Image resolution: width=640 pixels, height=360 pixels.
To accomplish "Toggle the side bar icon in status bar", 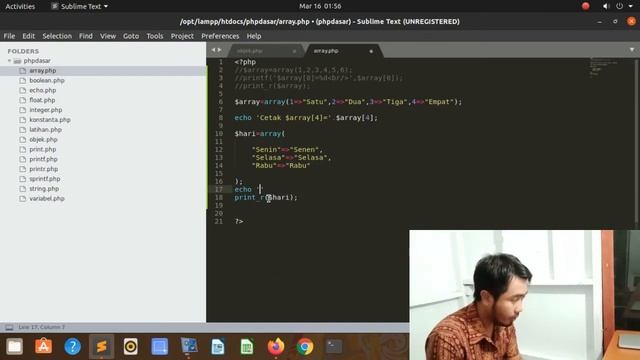I will tap(9, 327).
